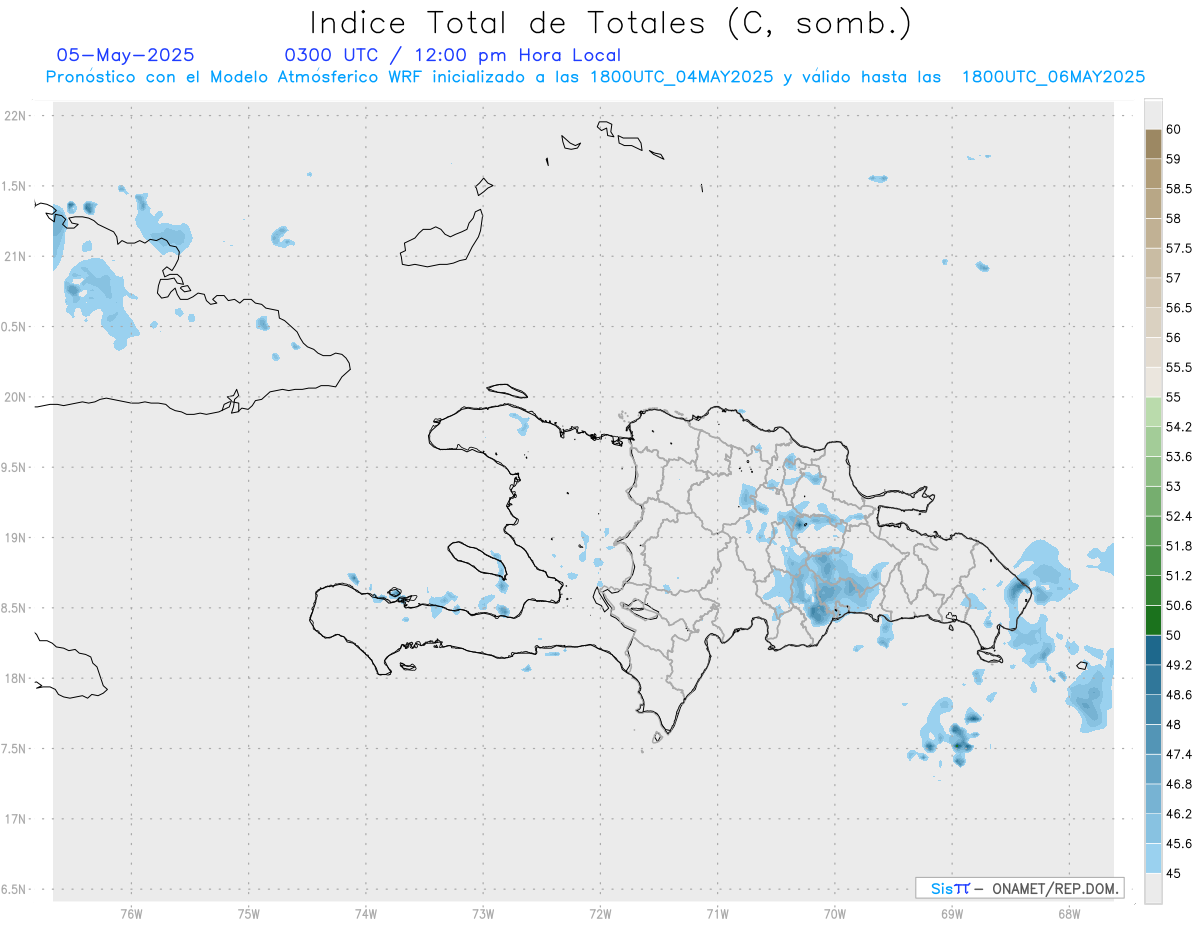Click the longitude label "75W"
The height and width of the screenshot is (927, 1200).
[248, 913]
